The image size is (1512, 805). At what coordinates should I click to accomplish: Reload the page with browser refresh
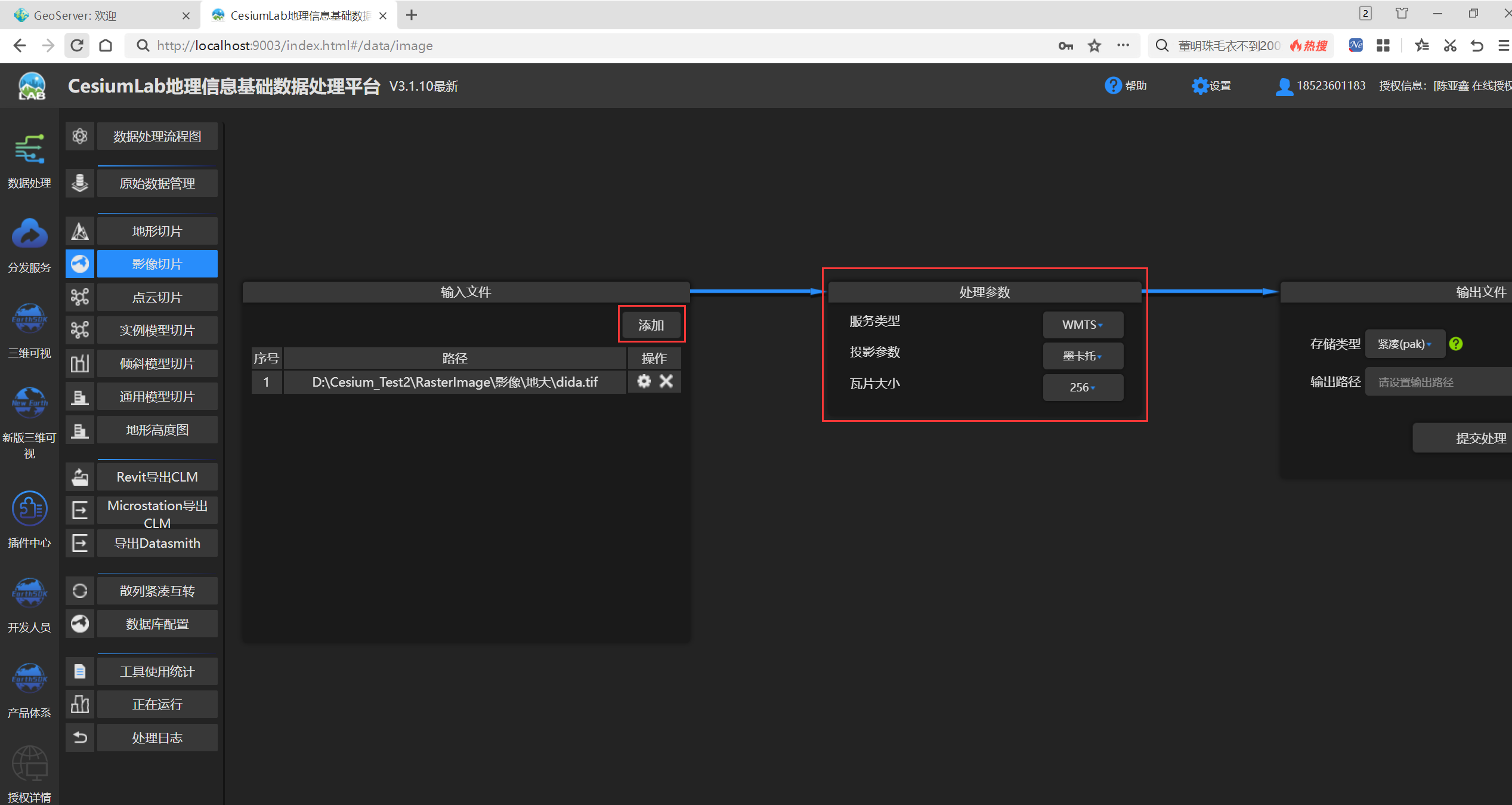coord(77,45)
